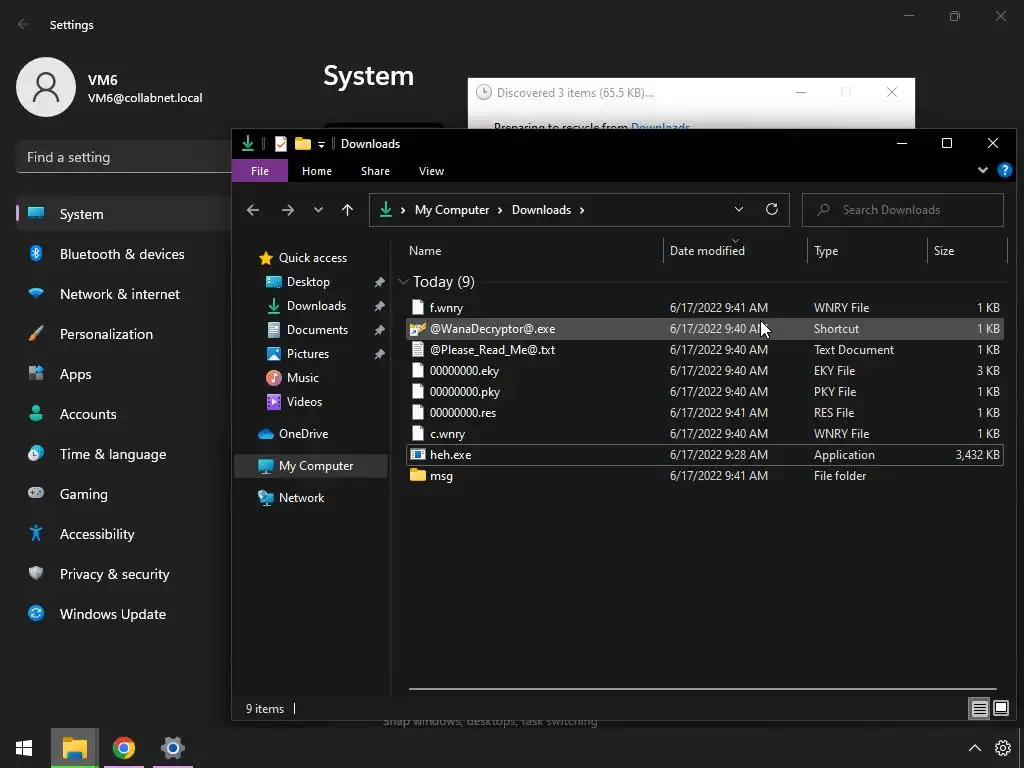Open Apps in Settings

point(76,374)
